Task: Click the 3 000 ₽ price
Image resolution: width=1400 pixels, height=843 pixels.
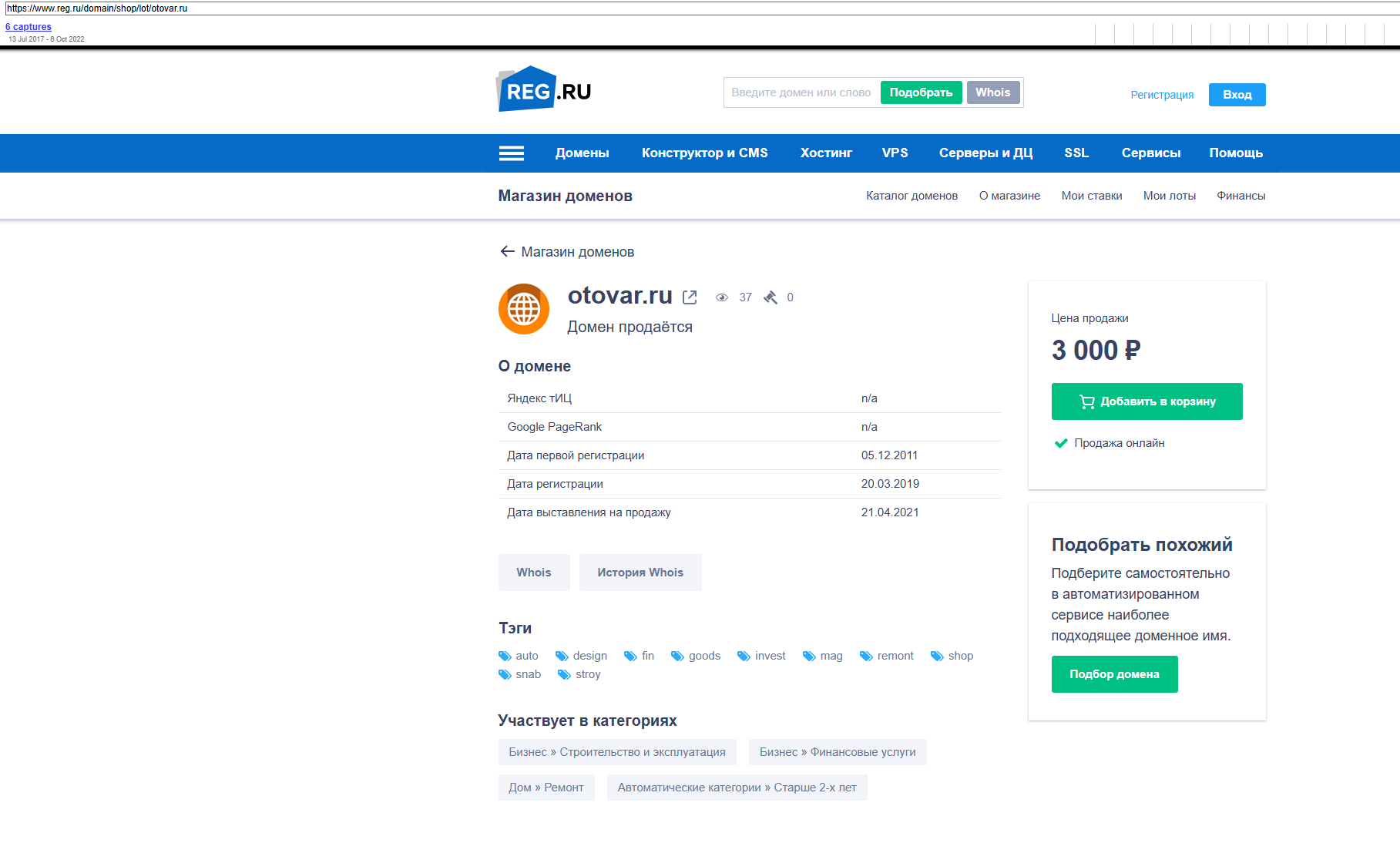Action: (x=1096, y=351)
